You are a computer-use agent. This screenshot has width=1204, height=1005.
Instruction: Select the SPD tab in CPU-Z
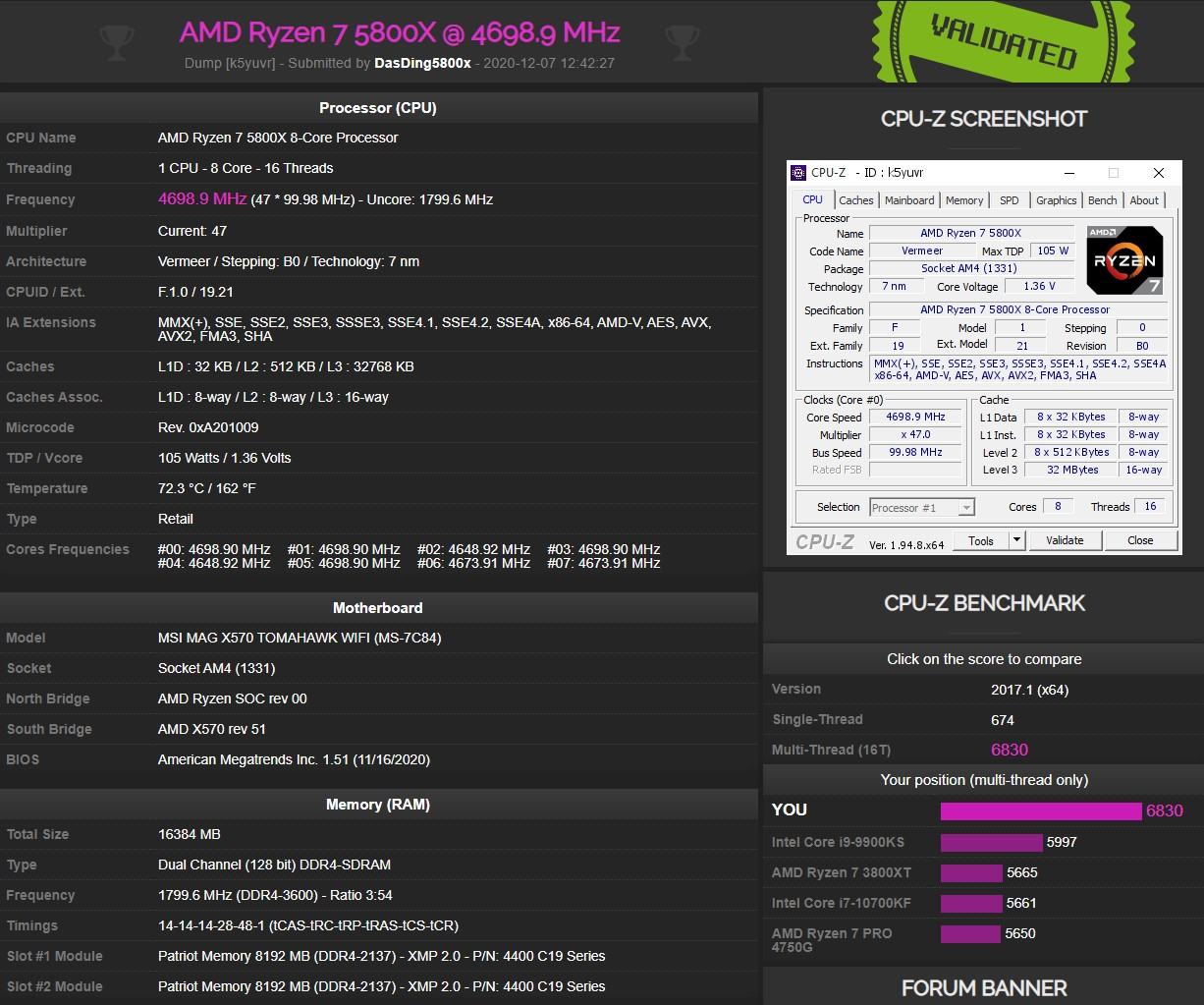tap(1010, 200)
